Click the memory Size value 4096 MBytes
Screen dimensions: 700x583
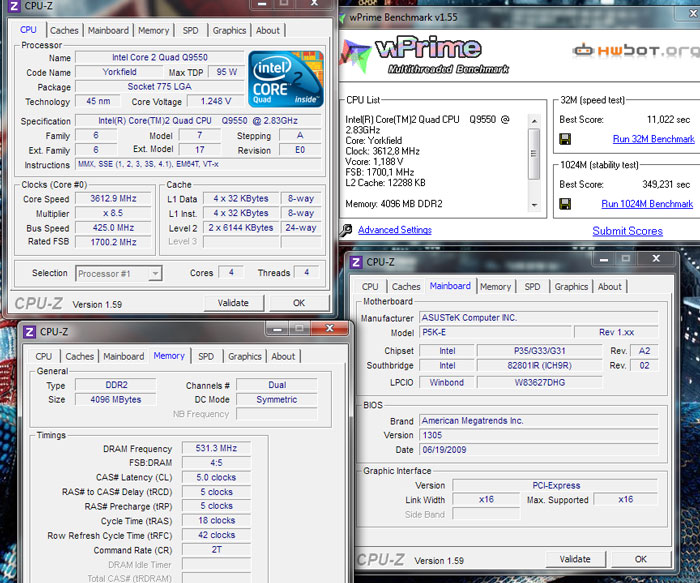tap(116, 400)
